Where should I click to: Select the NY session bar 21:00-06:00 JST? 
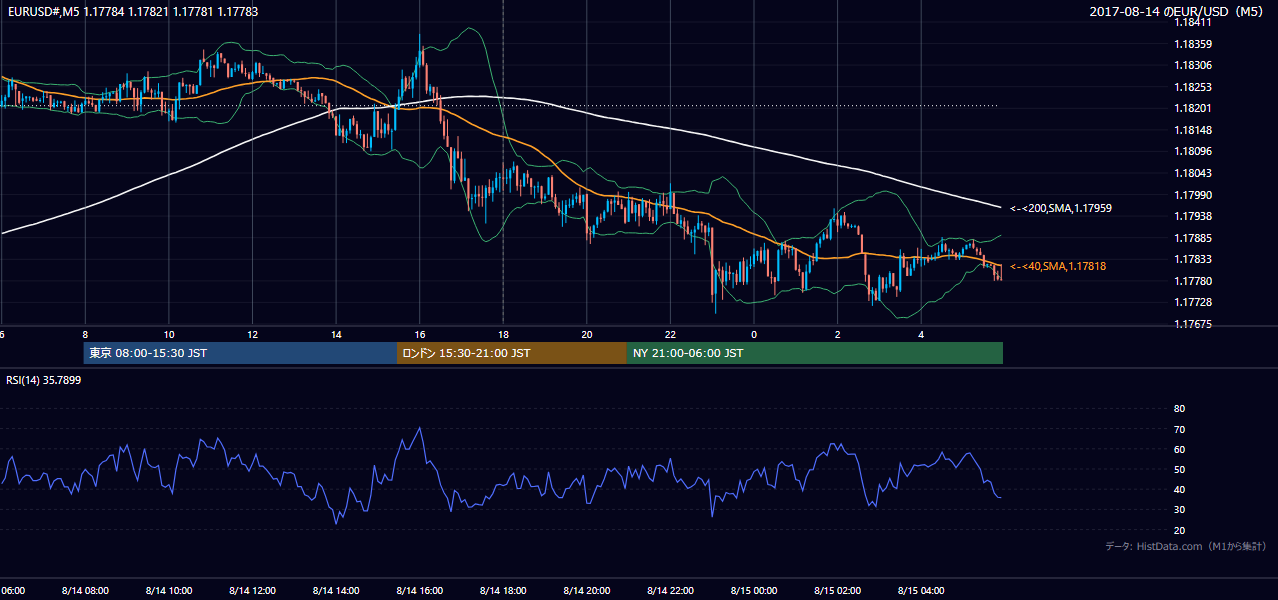[x=814, y=353]
